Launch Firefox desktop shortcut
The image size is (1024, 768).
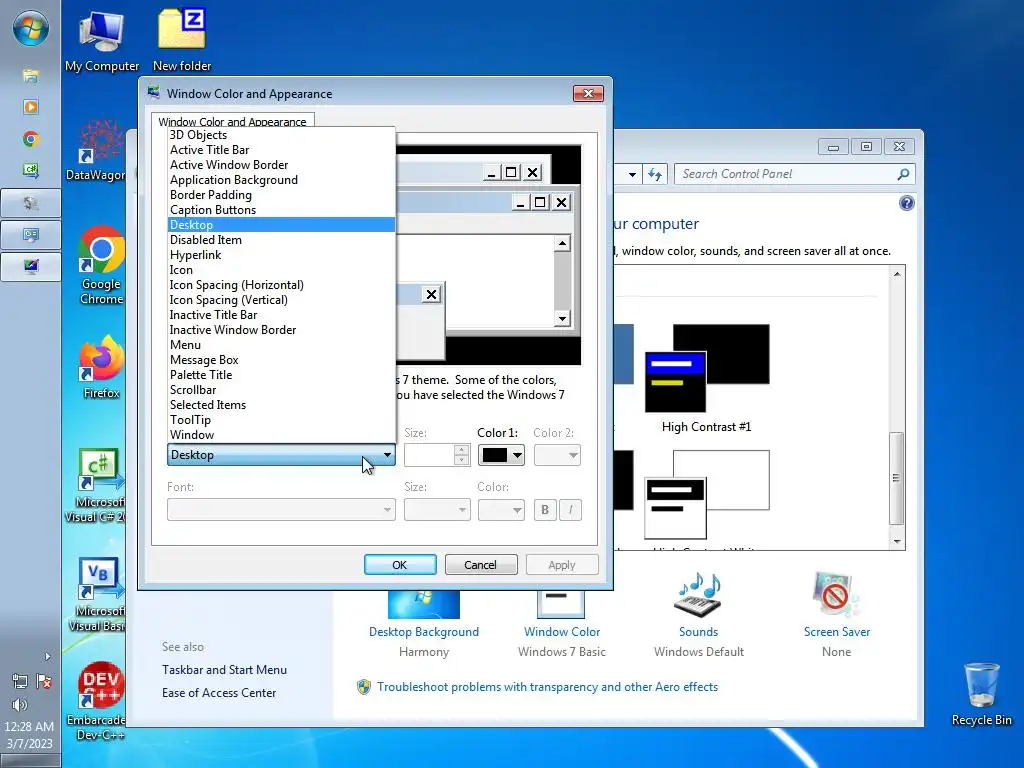click(x=101, y=367)
